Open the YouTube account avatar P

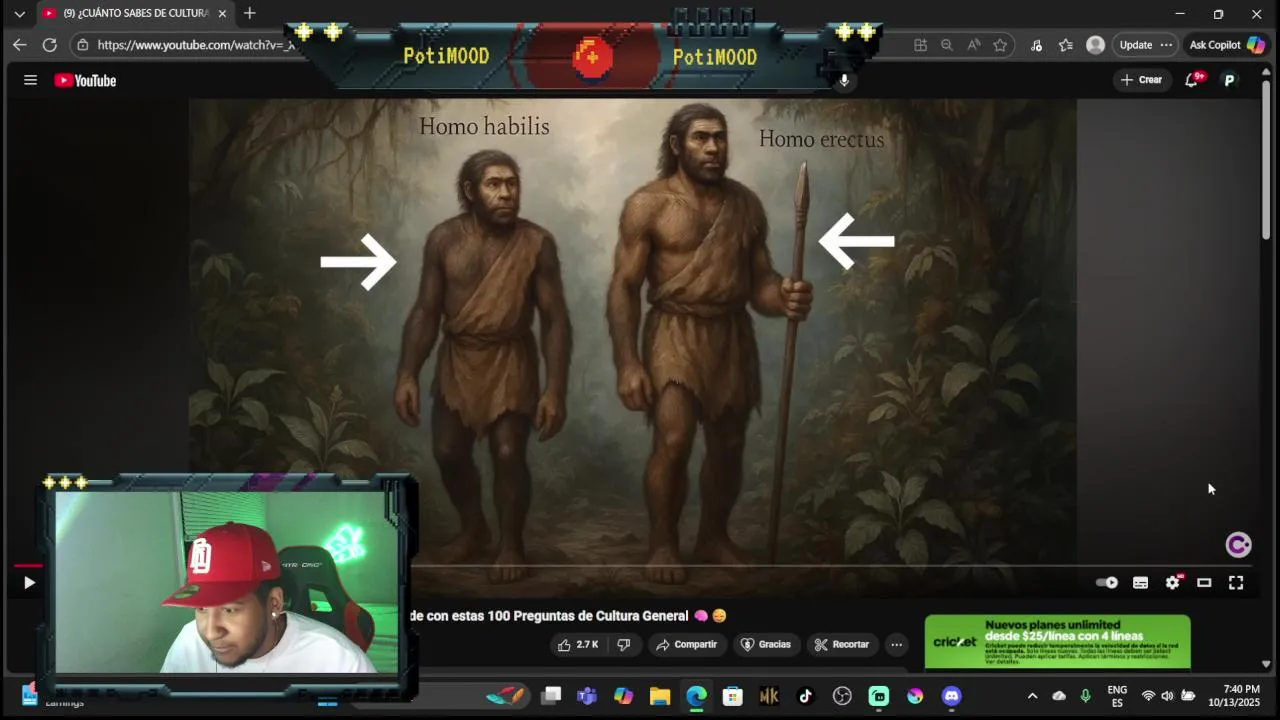tap(1229, 80)
